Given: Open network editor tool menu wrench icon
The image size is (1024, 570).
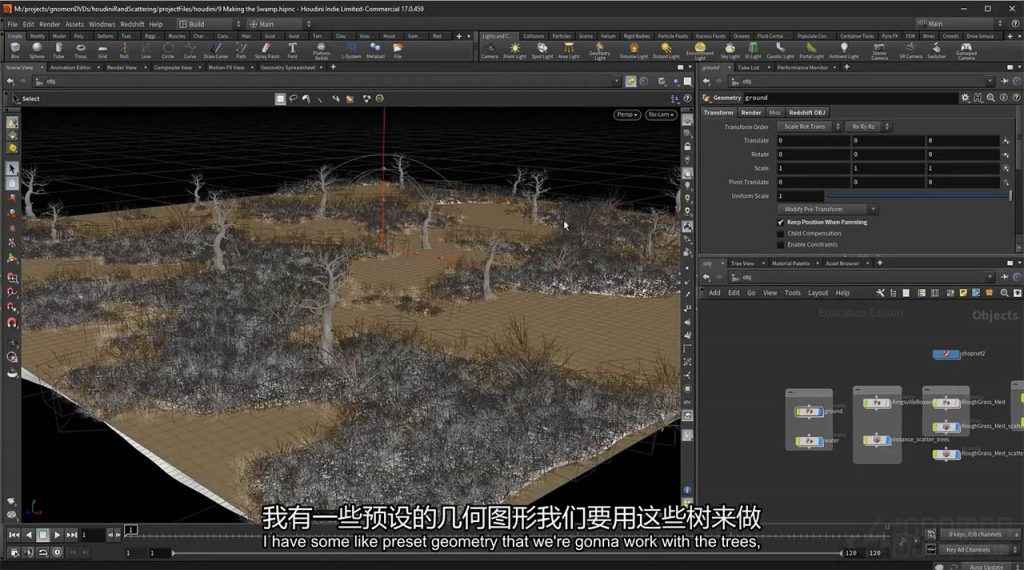Looking at the screenshot, I should tap(880, 293).
